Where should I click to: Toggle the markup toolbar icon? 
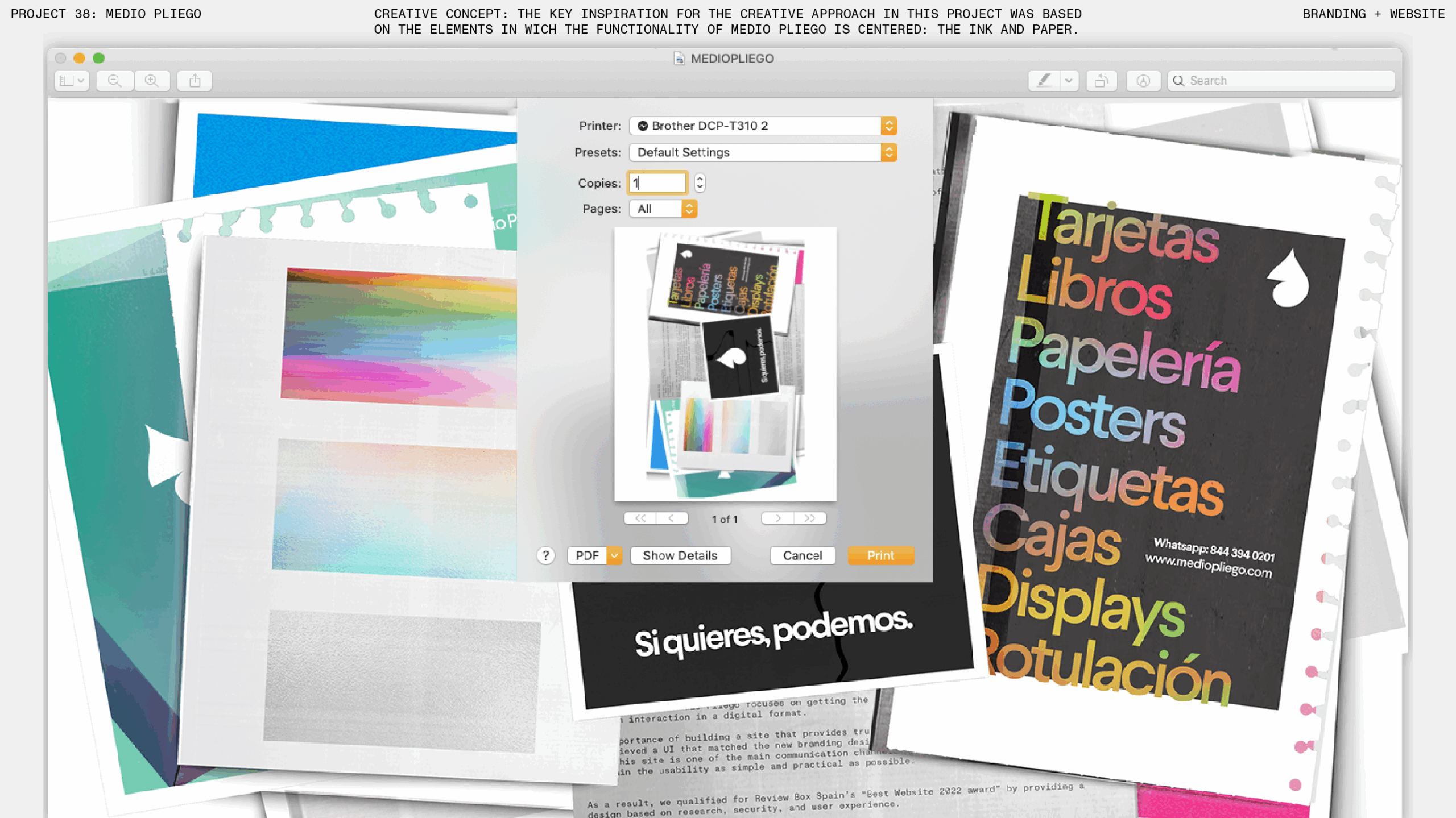(1143, 81)
